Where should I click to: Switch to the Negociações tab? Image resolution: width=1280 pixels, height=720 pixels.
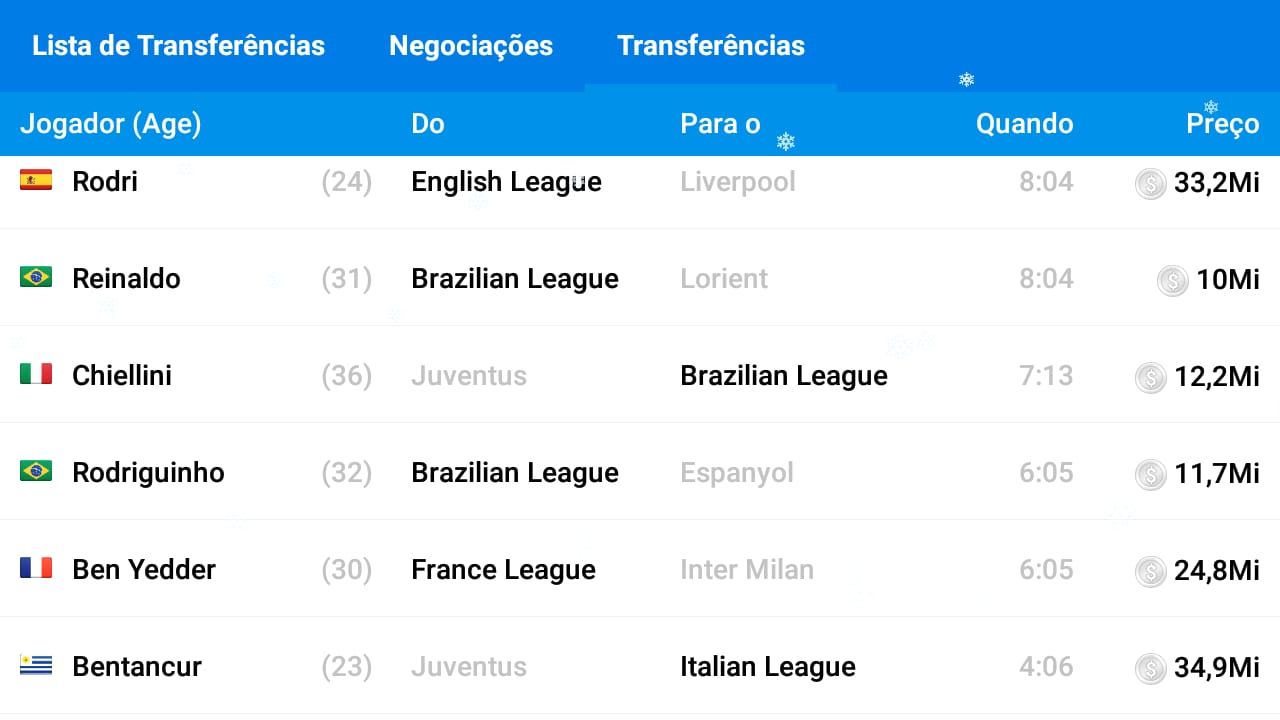[471, 46]
